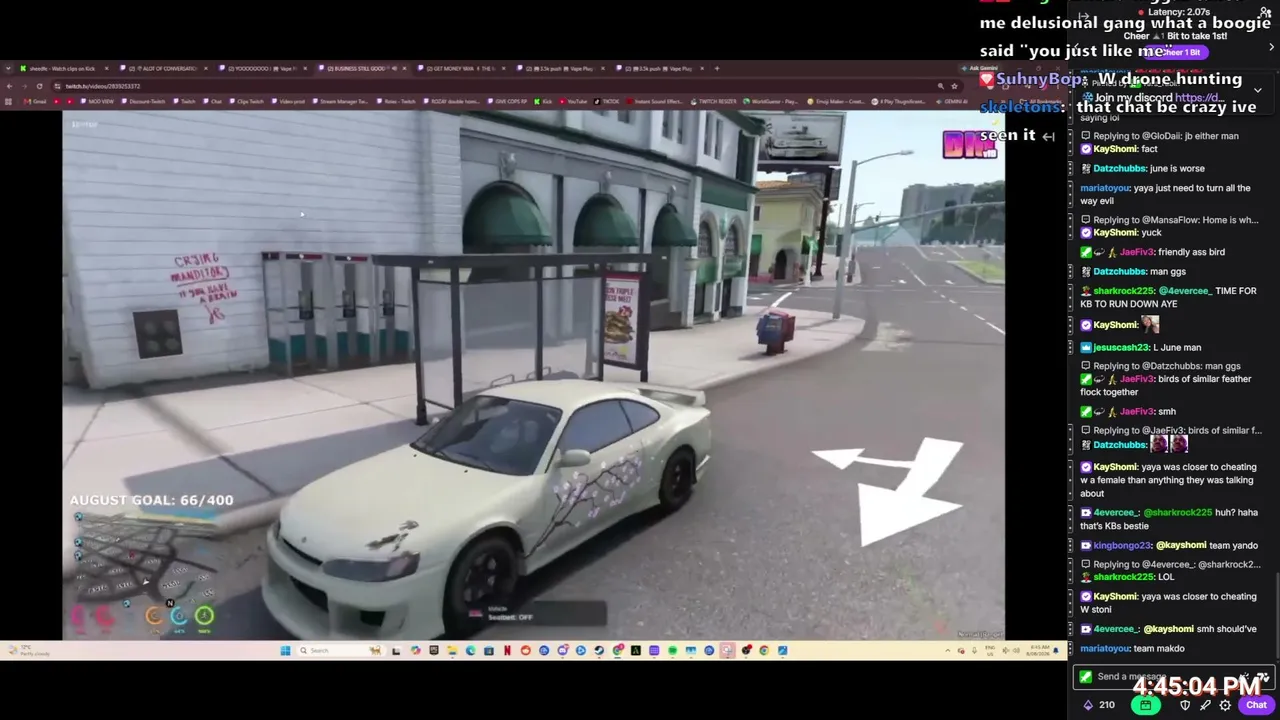Click the bits balance icon near 210
The width and height of the screenshot is (1280, 720).
click(x=1088, y=705)
